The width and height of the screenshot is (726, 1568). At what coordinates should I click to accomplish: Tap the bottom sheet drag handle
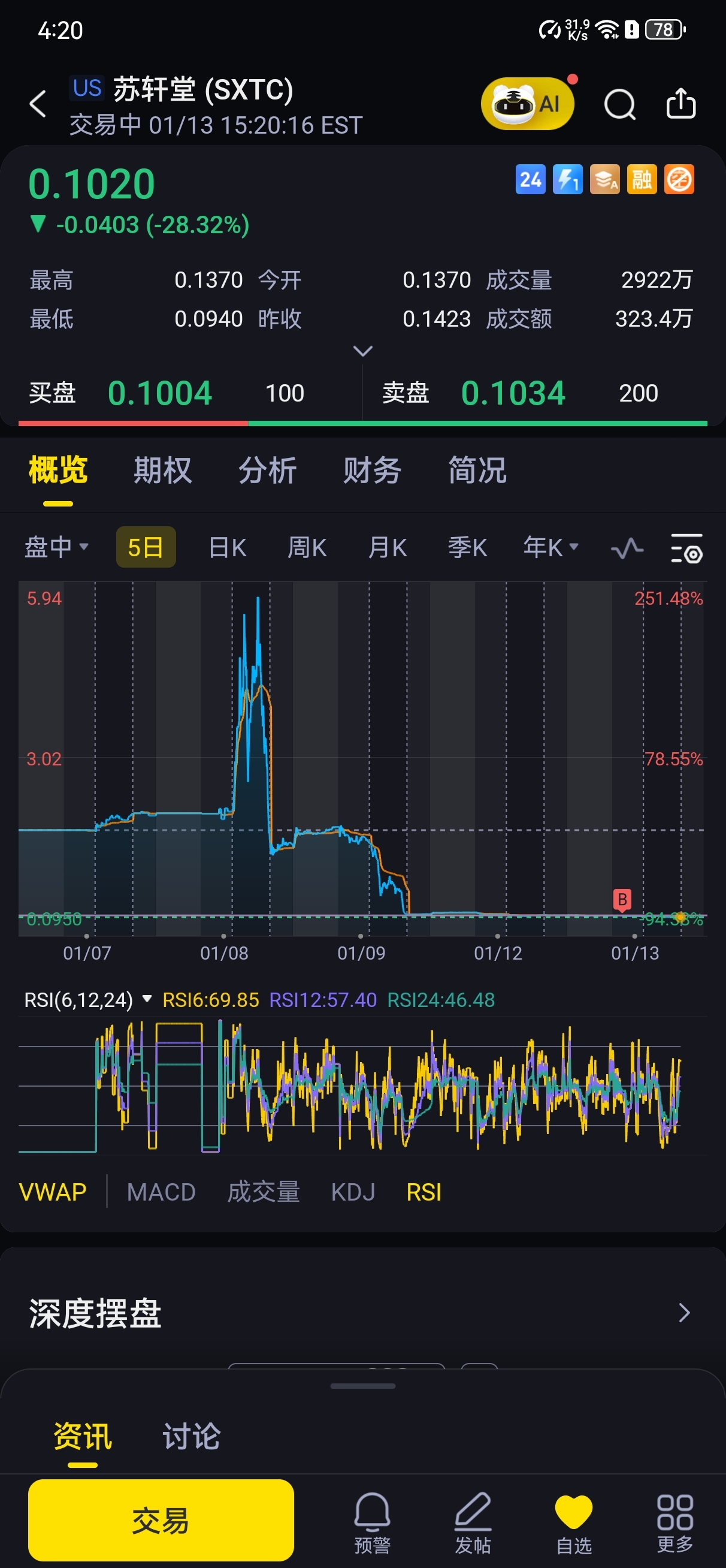pyautogui.click(x=362, y=1386)
